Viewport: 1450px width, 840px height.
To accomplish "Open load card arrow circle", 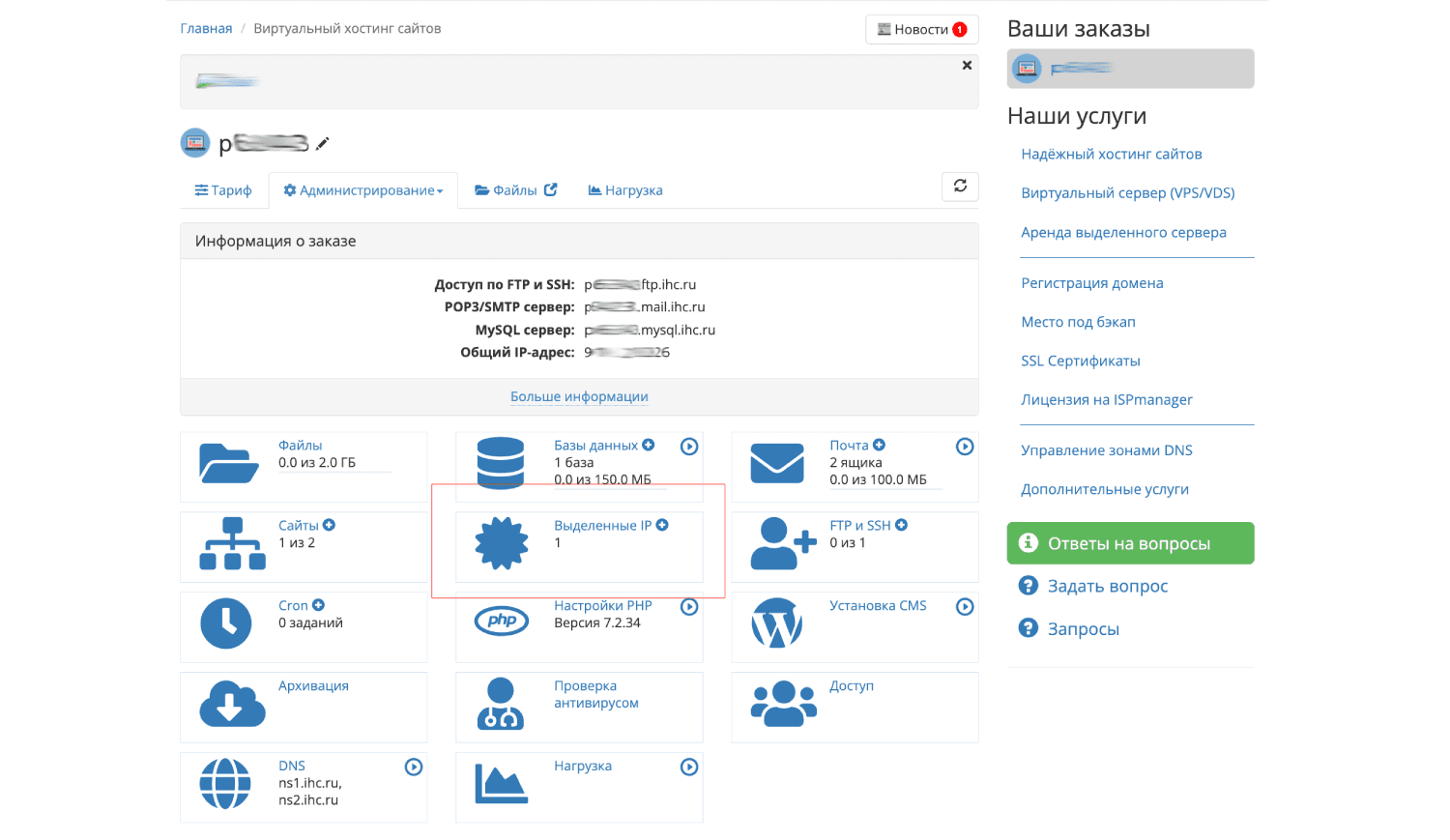I will point(689,768).
